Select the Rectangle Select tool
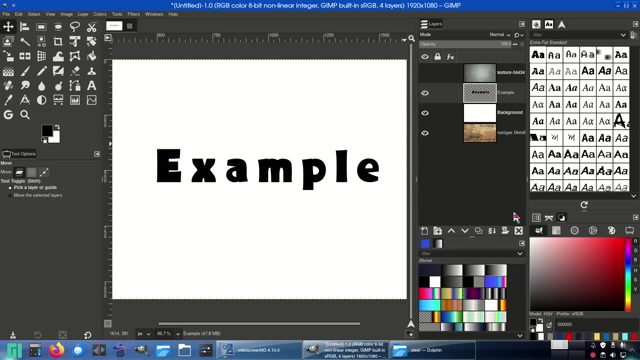This screenshot has height=360, width=640. click(41, 27)
